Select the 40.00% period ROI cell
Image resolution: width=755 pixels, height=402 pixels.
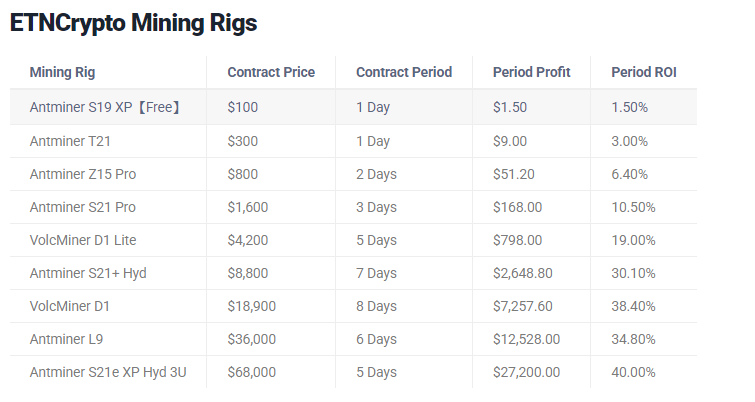pos(633,372)
